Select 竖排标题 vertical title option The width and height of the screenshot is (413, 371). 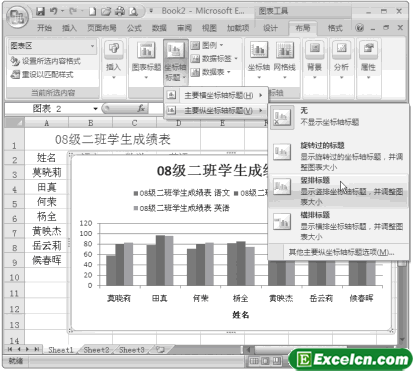pyautogui.click(x=339, y=191)
